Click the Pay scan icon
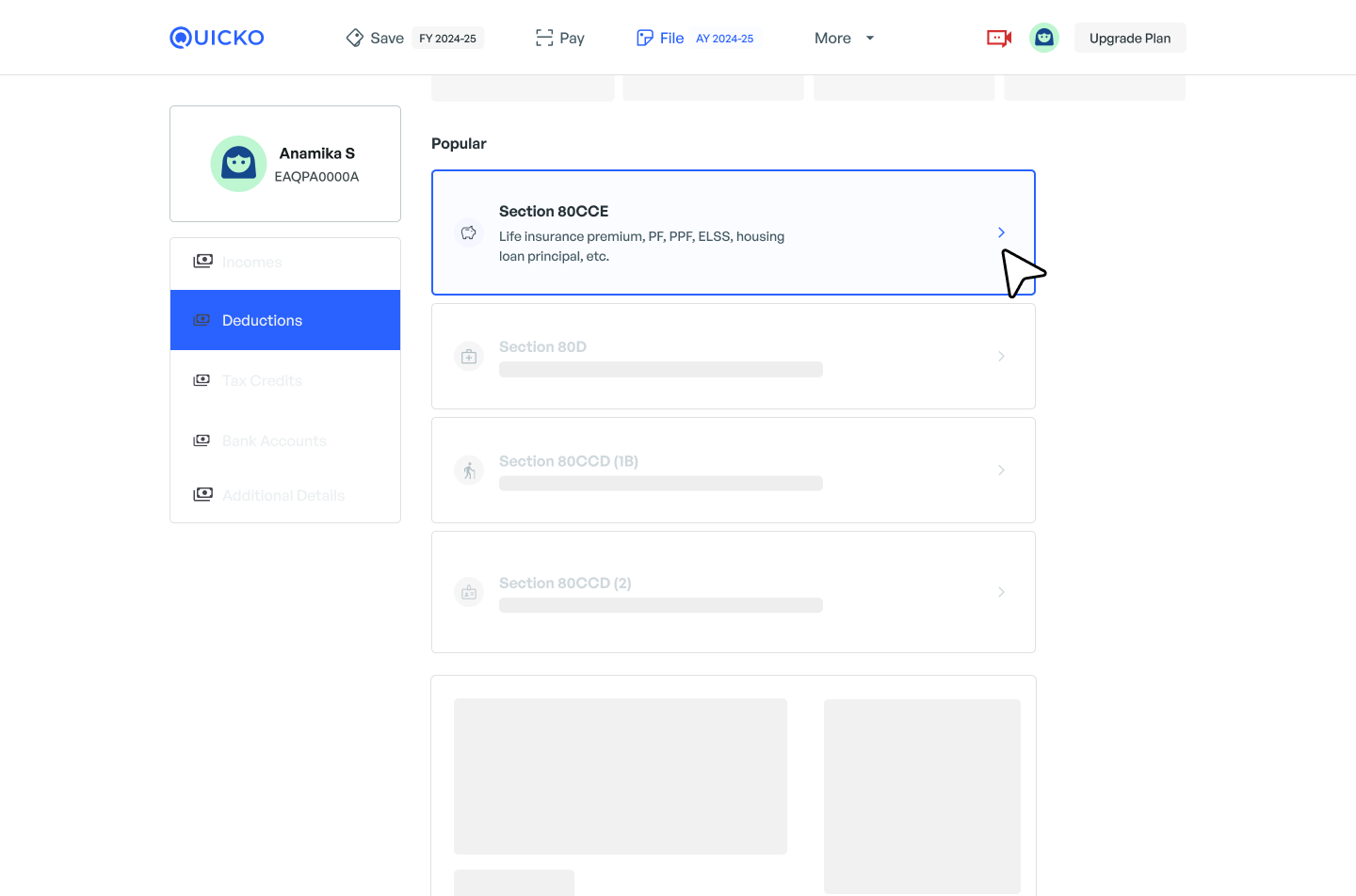 (x=544, y=38)
